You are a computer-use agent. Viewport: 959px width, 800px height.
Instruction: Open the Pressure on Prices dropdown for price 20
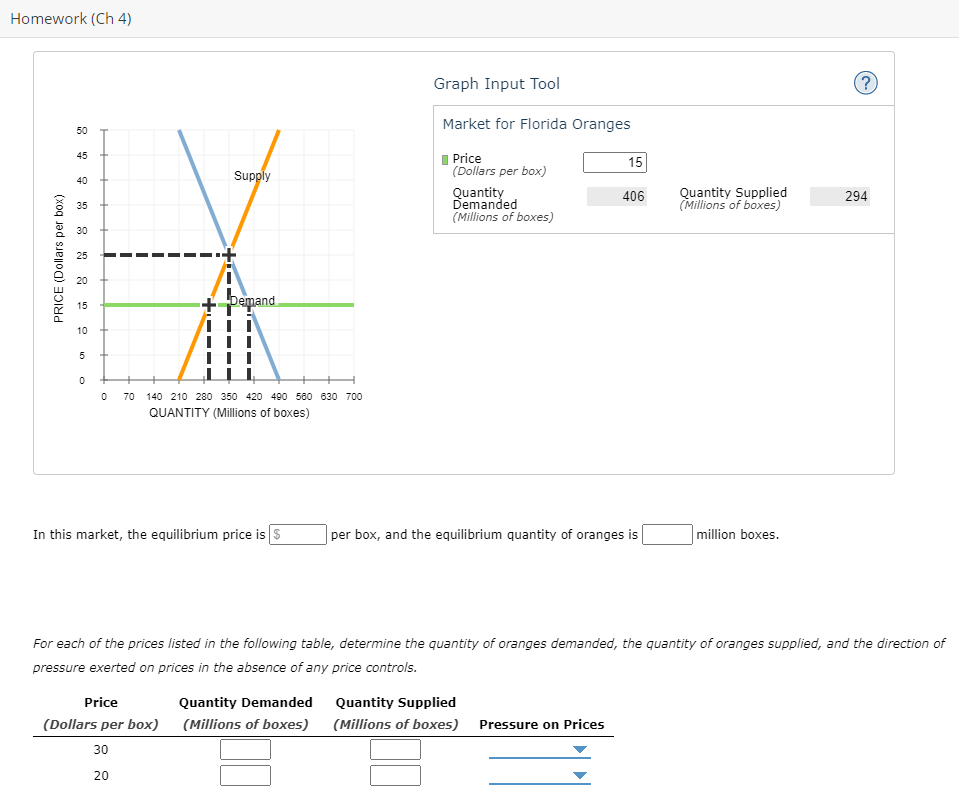[539, 775]
